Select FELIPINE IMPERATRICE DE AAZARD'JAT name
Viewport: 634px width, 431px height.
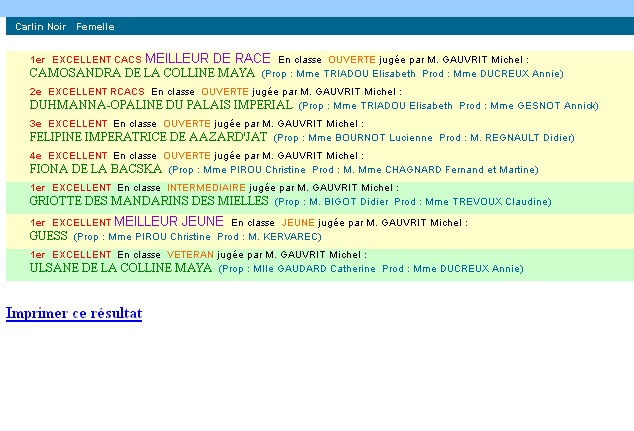coord(149,137)
